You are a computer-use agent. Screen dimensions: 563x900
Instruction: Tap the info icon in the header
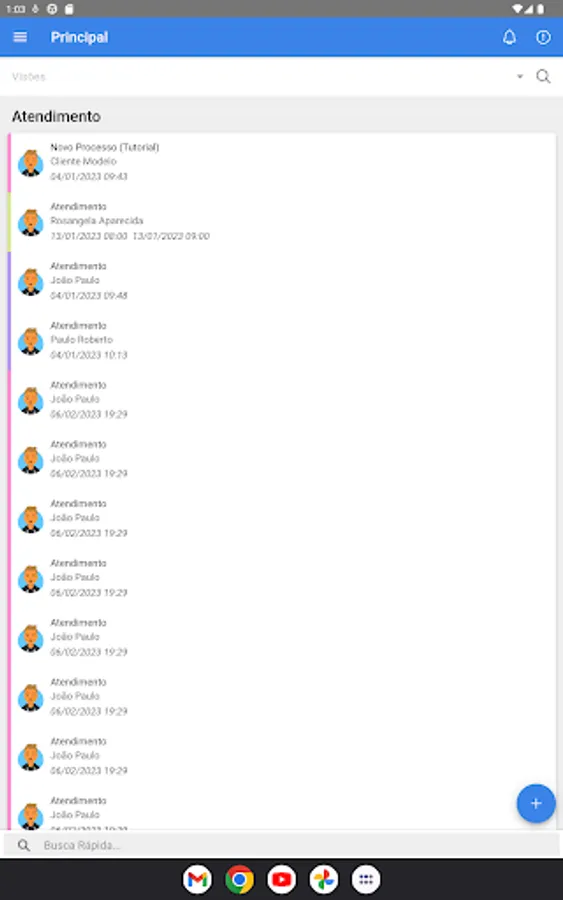click(x=543, y=37)
